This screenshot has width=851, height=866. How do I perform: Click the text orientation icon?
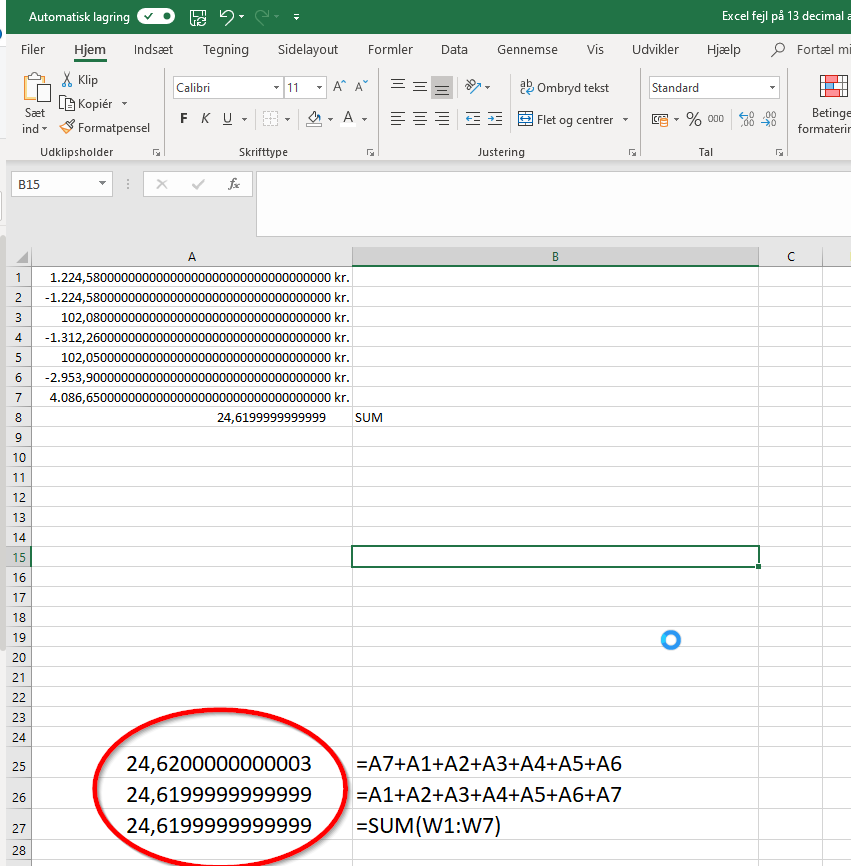pos(473,87)
